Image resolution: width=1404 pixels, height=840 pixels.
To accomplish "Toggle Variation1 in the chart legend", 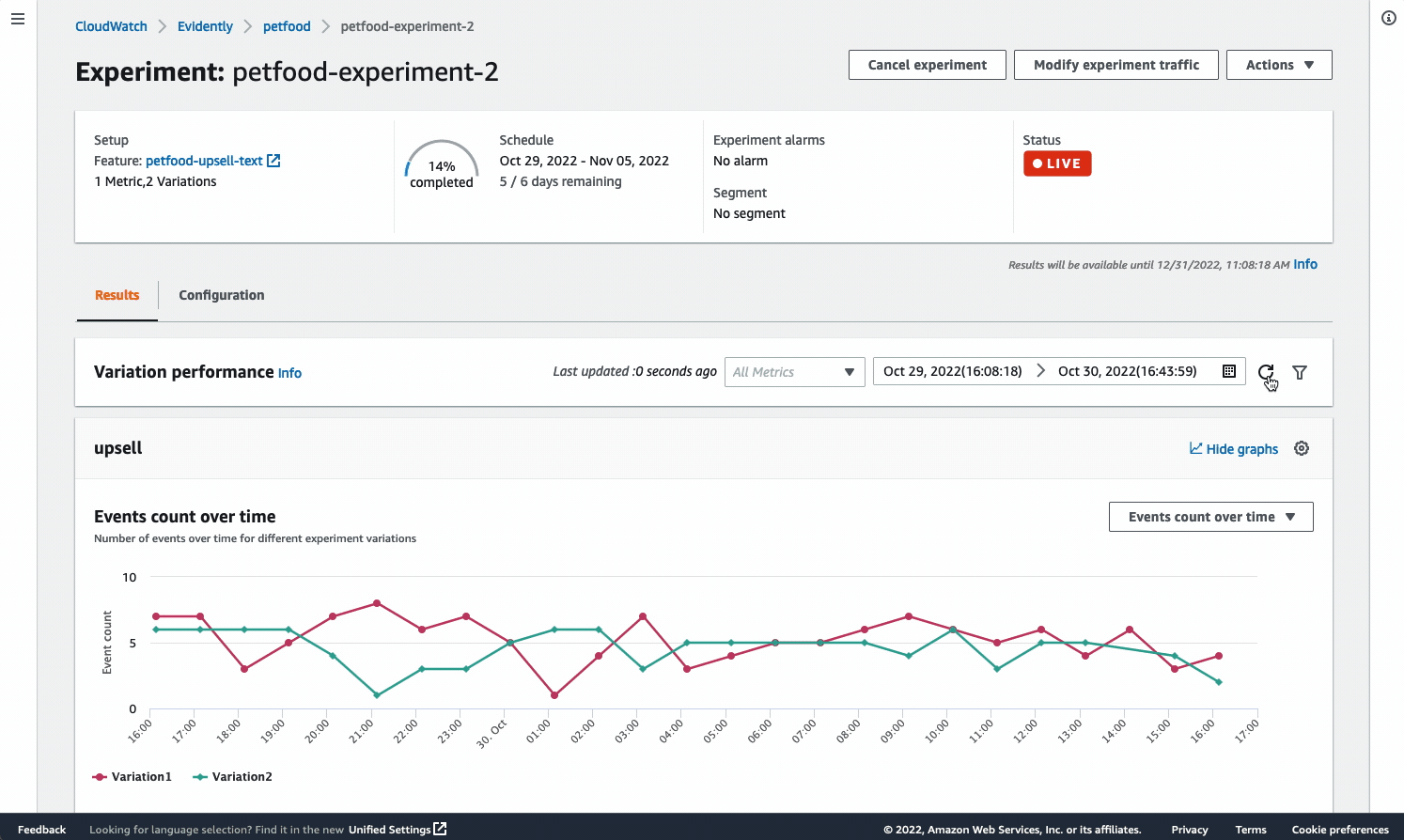I will point(132,776).
